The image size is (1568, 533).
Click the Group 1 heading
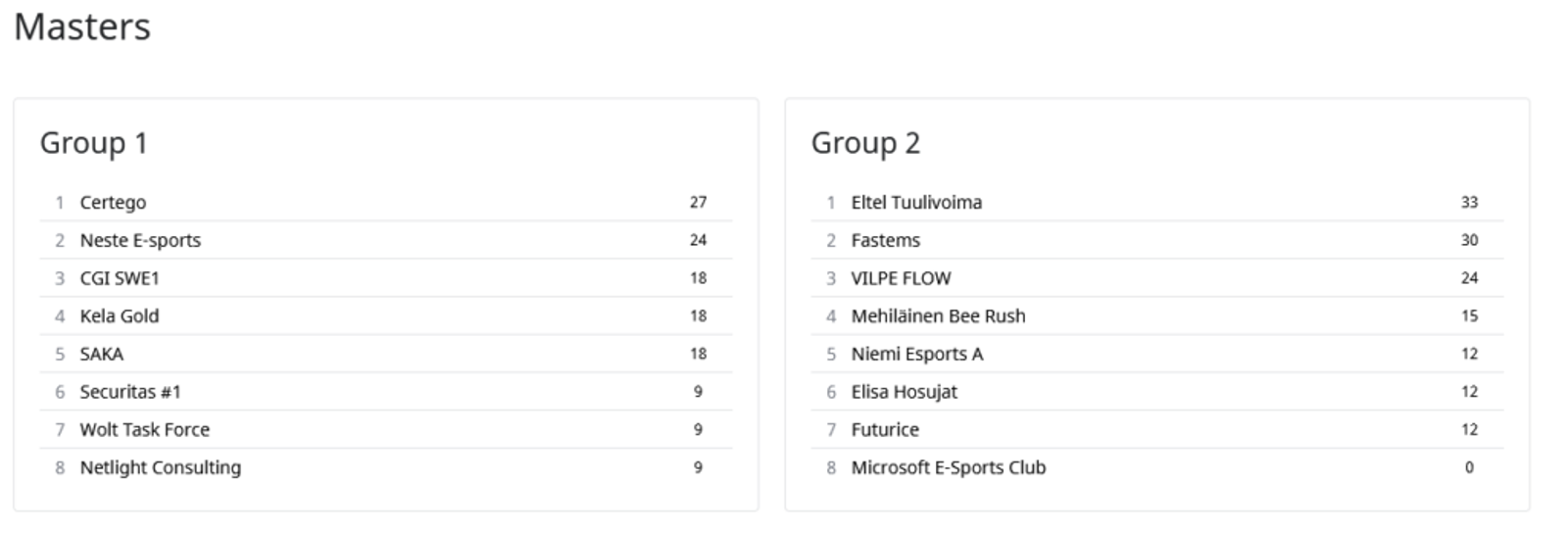tap(94, 143)
